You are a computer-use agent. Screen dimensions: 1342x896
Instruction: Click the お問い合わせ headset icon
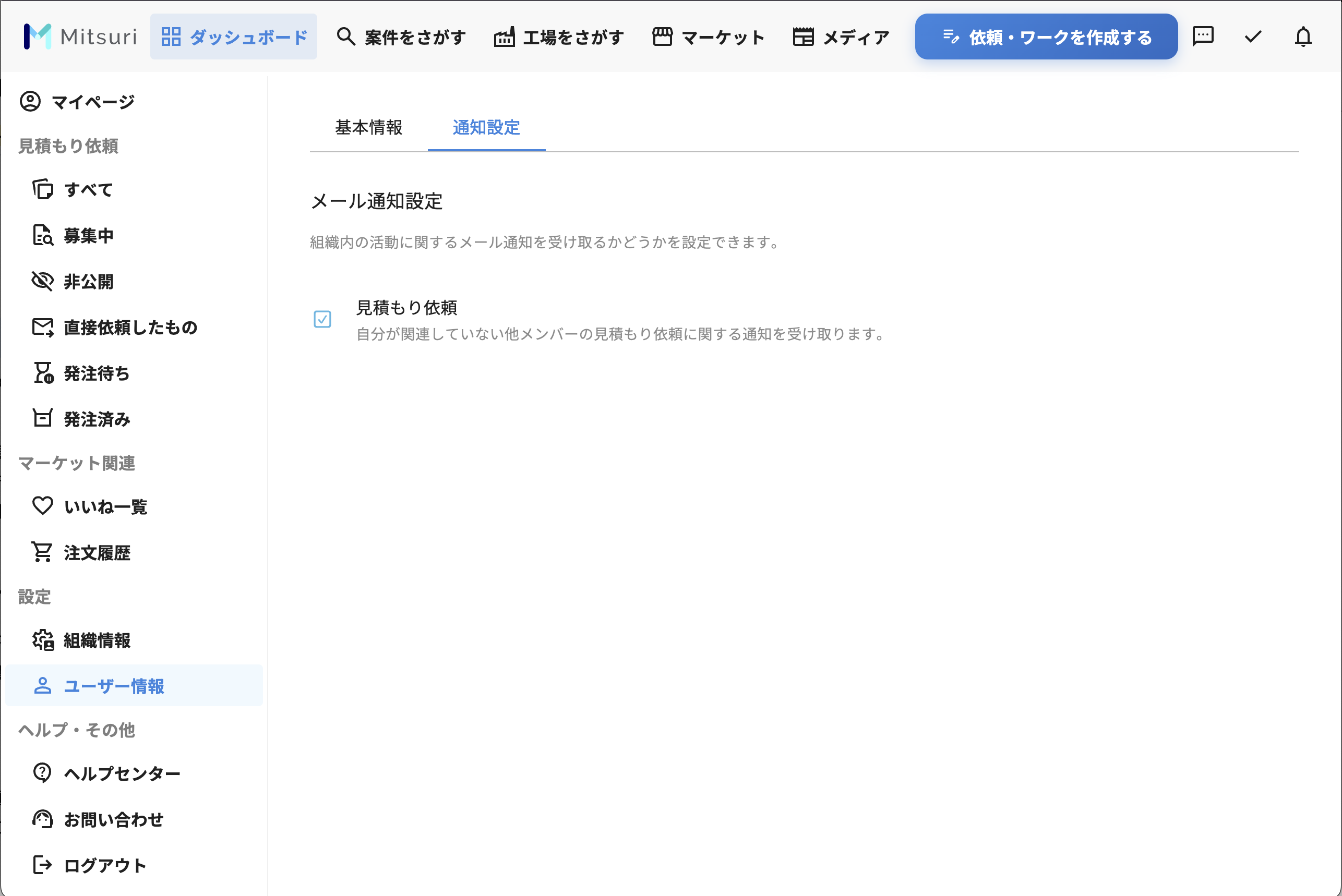pos(43,819)
